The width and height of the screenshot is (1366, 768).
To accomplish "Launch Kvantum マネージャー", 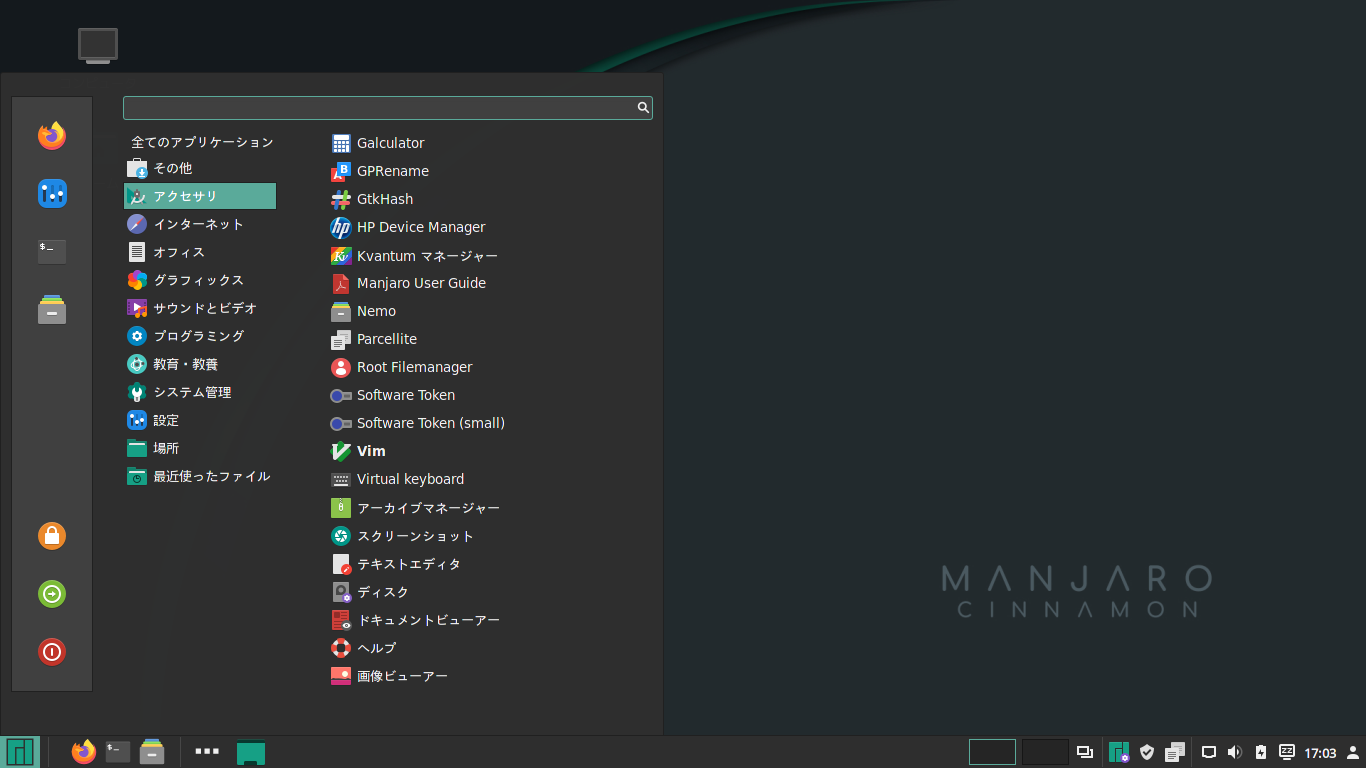I will [414, 255].
